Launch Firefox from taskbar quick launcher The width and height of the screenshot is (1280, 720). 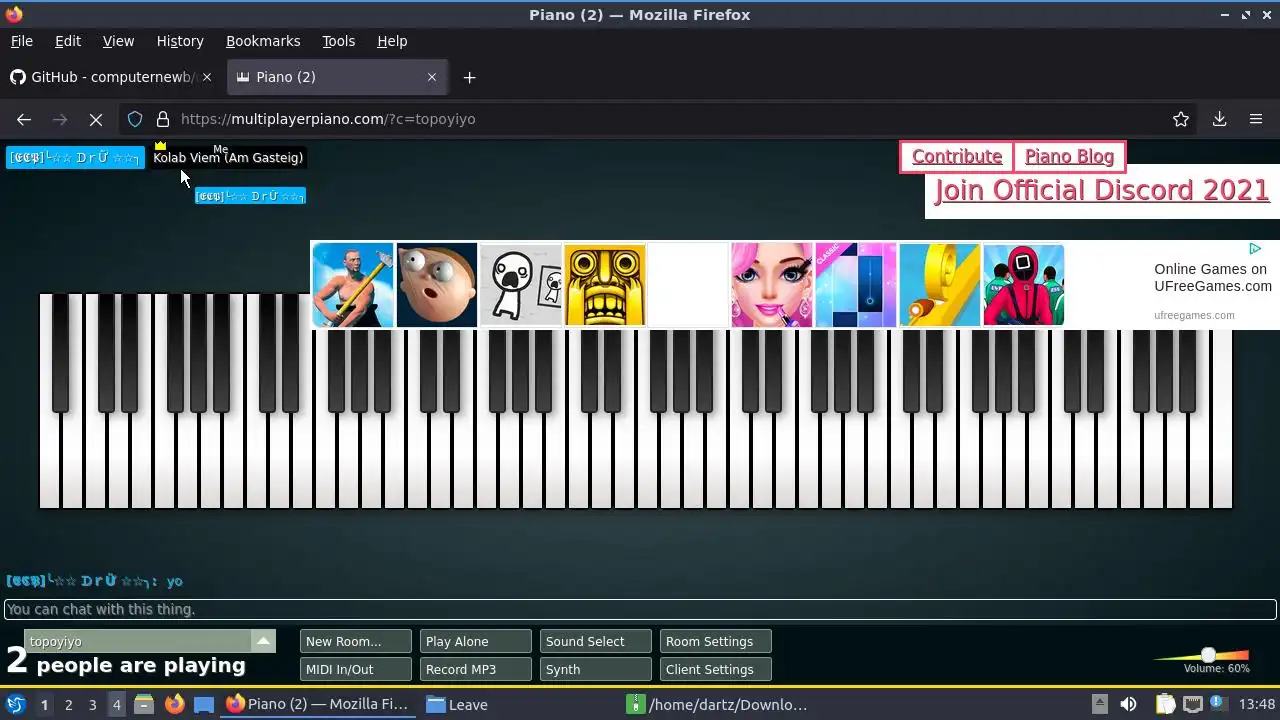coord(174,704)
